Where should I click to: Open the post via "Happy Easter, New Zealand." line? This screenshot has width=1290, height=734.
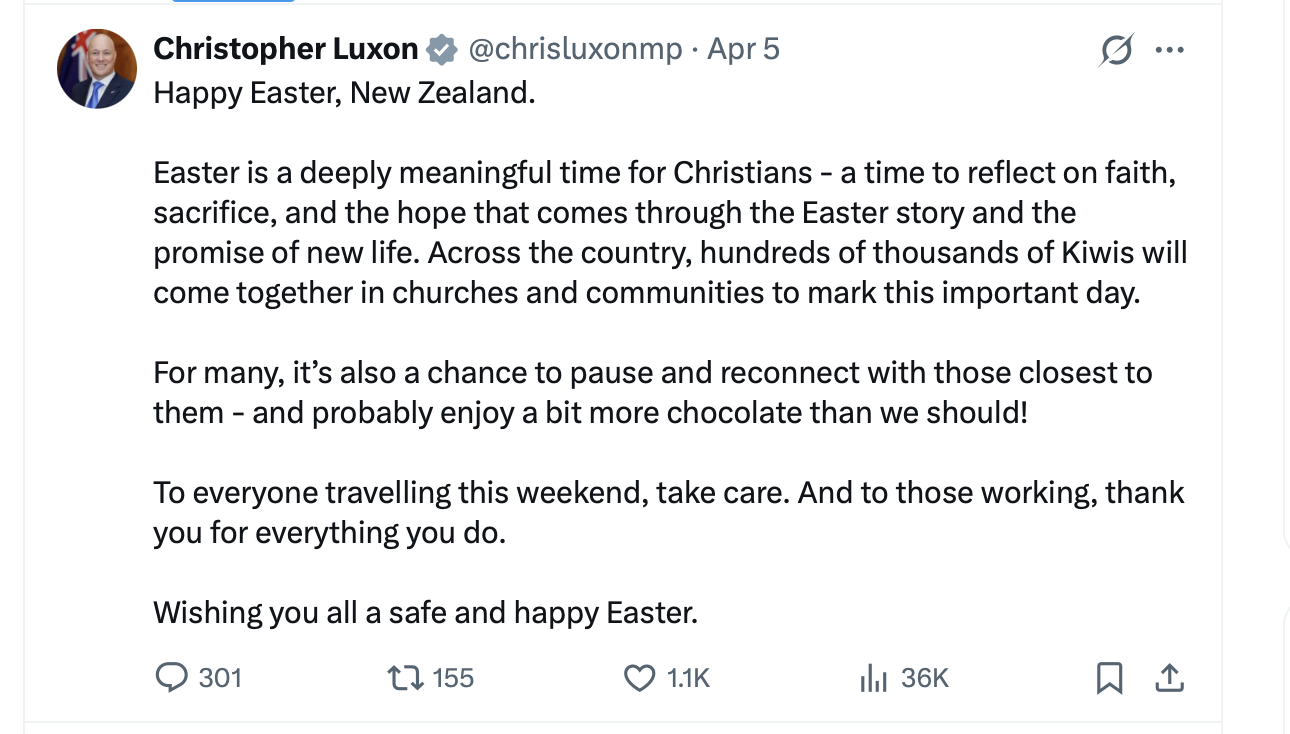(344, 93)
